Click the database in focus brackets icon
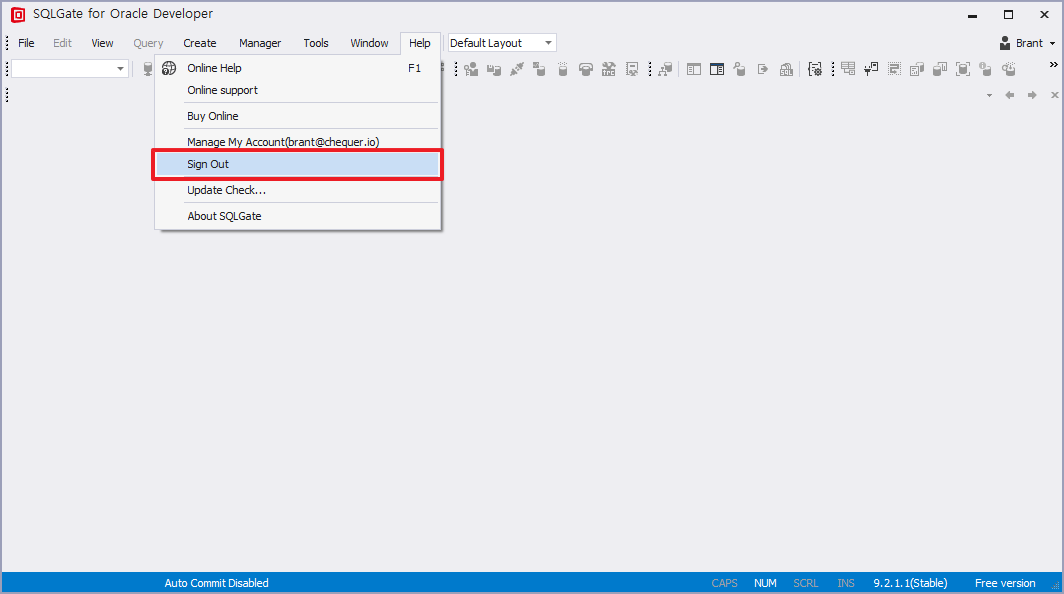 963,69
